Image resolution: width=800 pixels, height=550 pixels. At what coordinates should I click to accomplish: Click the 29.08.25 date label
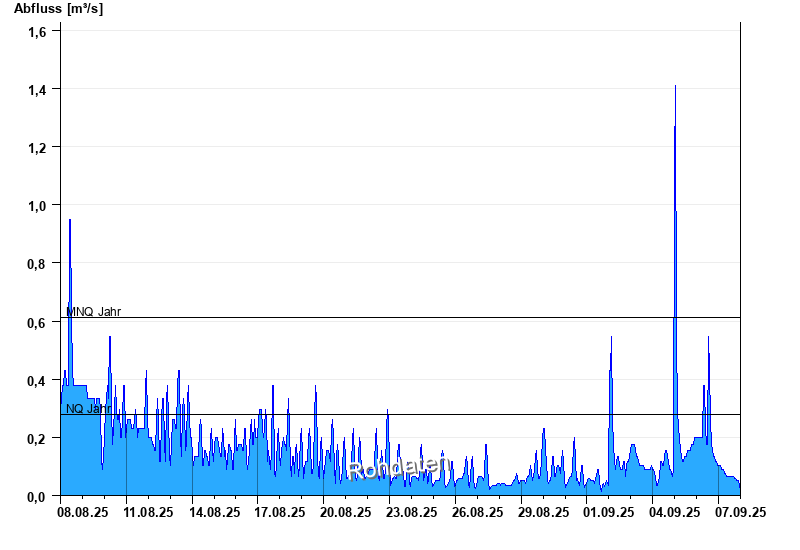(543, 512)
